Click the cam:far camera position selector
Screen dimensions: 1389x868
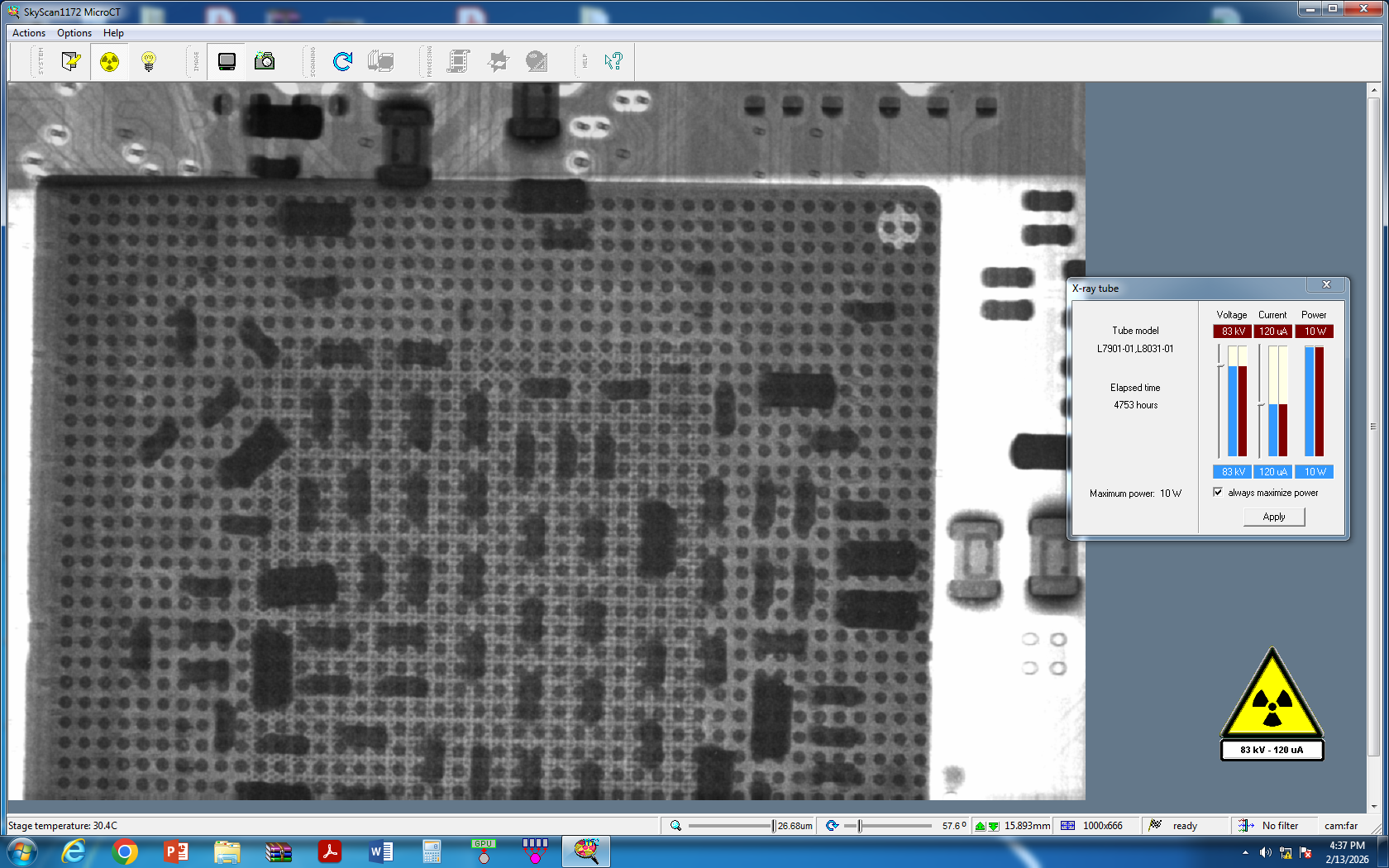tap(1340, 826)
